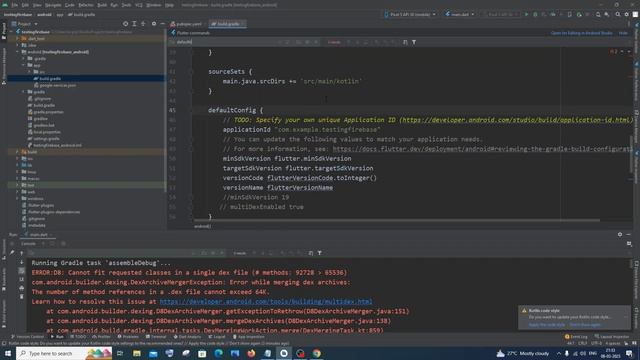Open the multidex help link in console
Image resolution: width=640 pixels, height=360 pixels.
(266, 302)
